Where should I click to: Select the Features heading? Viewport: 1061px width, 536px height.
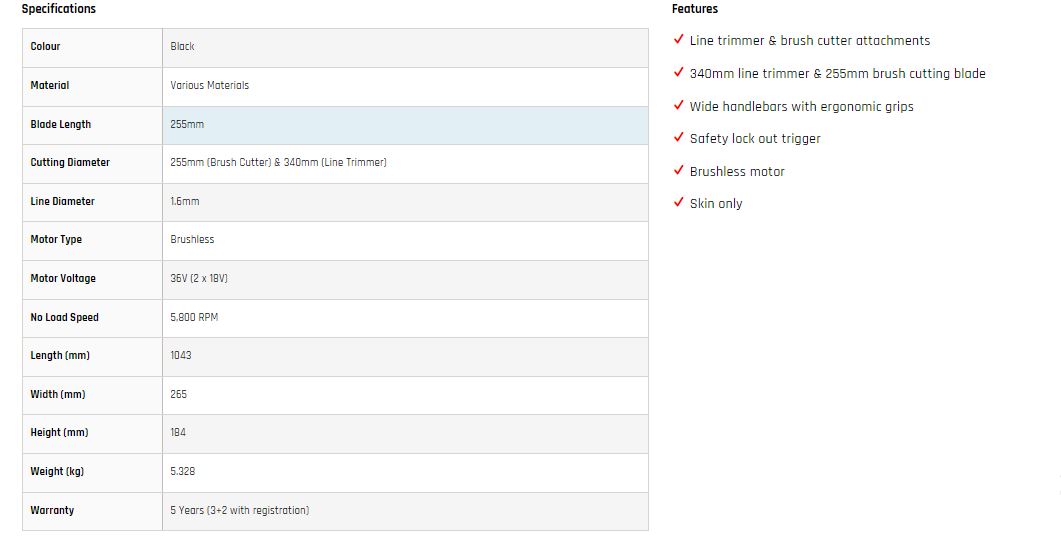click(695, 9)
